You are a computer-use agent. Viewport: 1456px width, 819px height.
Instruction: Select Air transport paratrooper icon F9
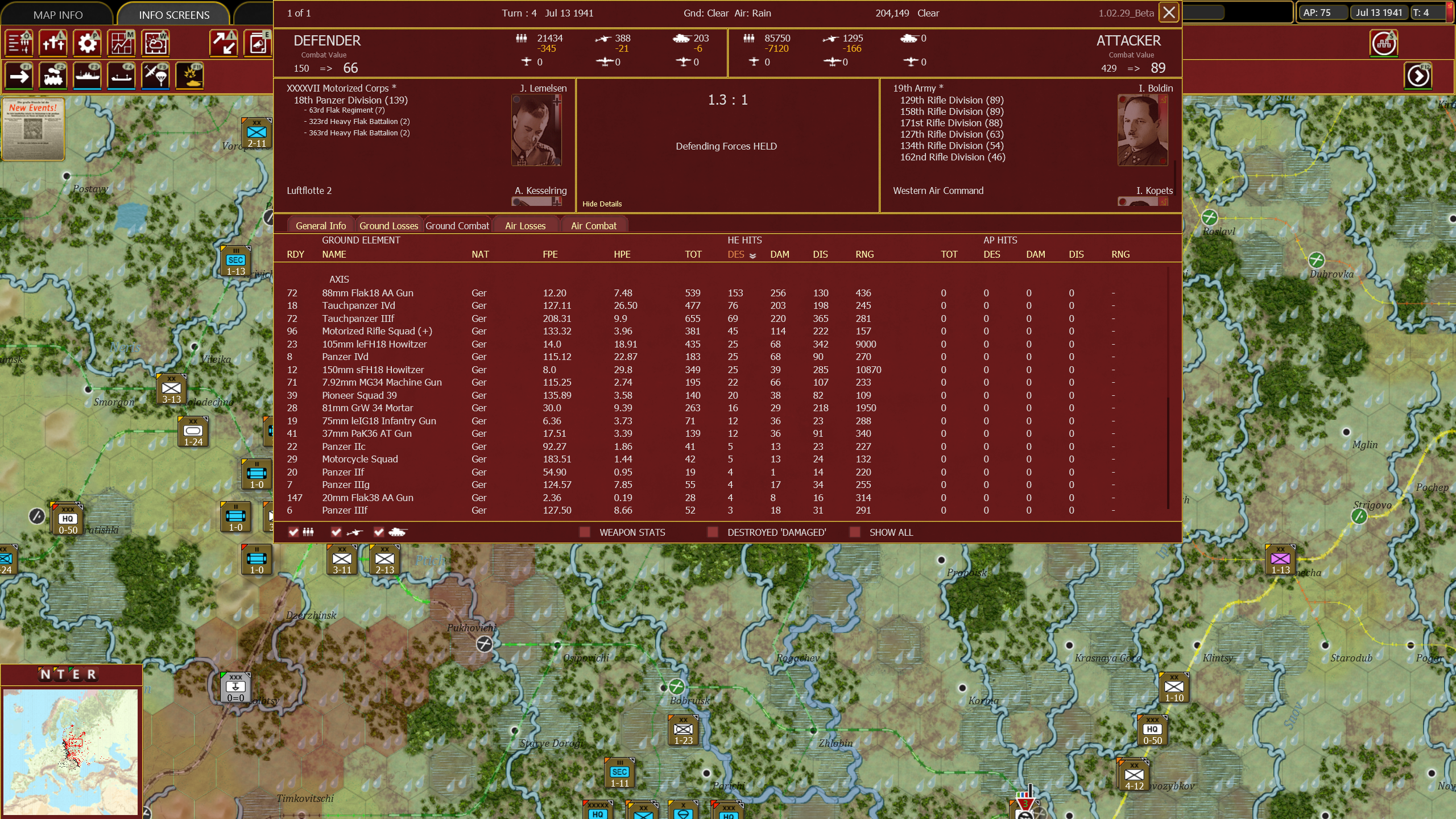pyautogui.click(x=156, y=76)
